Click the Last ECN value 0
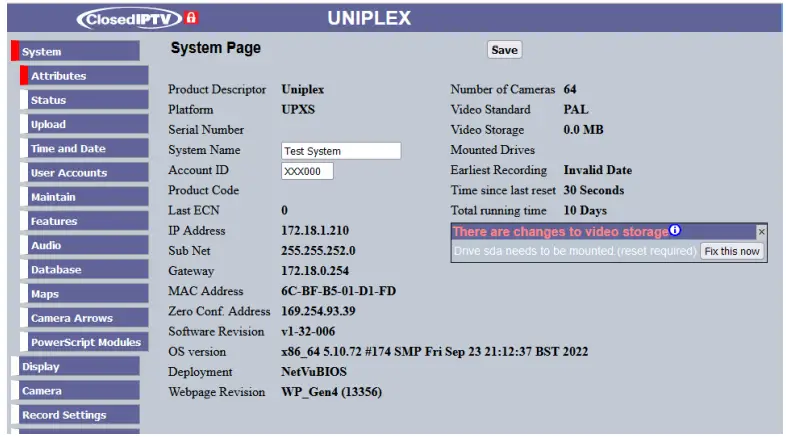Image resolution: width=786 pixels, height=437 pixels. click(x=284, y=210)
